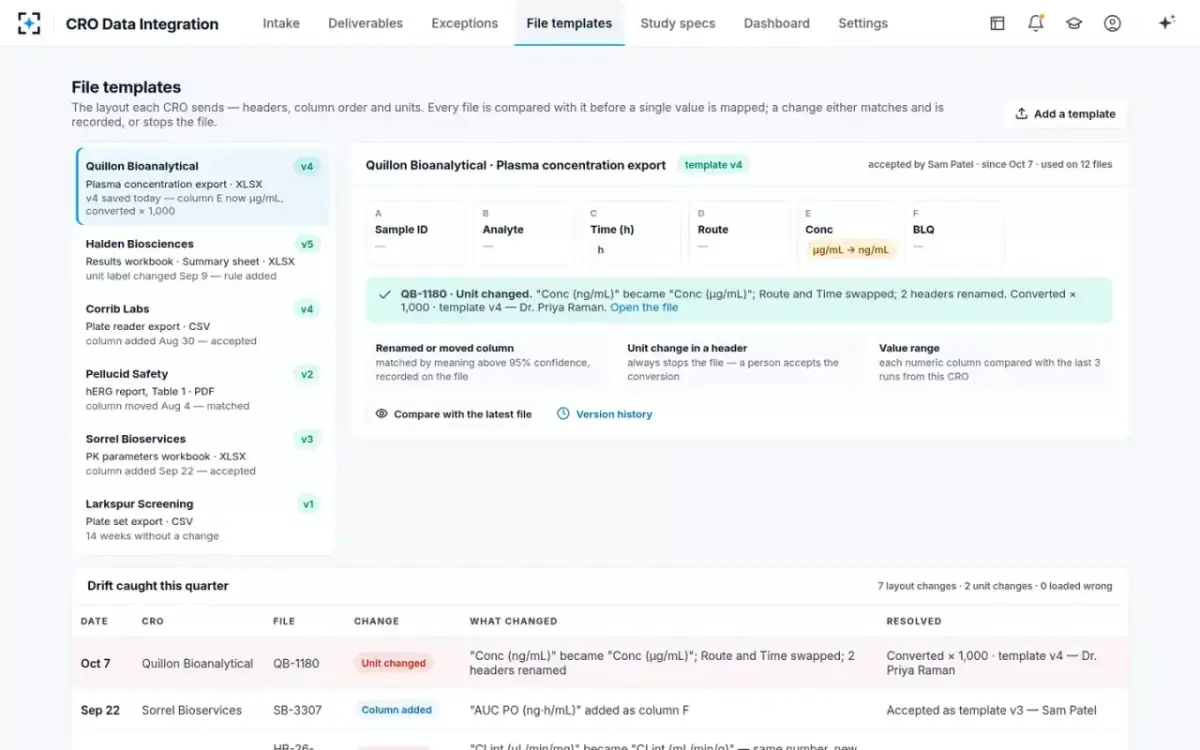1200x750 pixels.
Task: Open the Exceptions tab
Action: click(x=465, y=23)
